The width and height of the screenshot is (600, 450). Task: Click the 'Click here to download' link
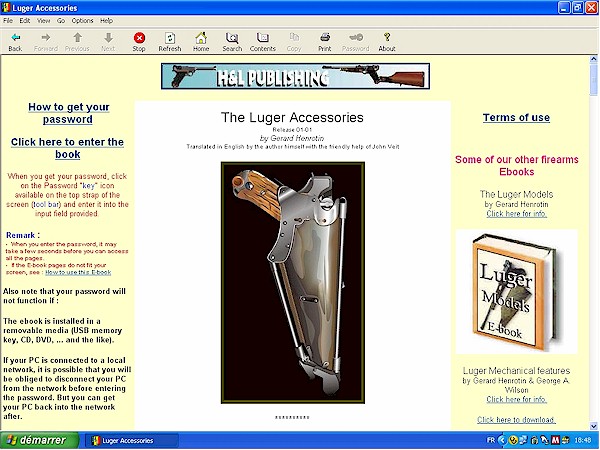pyautogui.click(x=516, y=419)
